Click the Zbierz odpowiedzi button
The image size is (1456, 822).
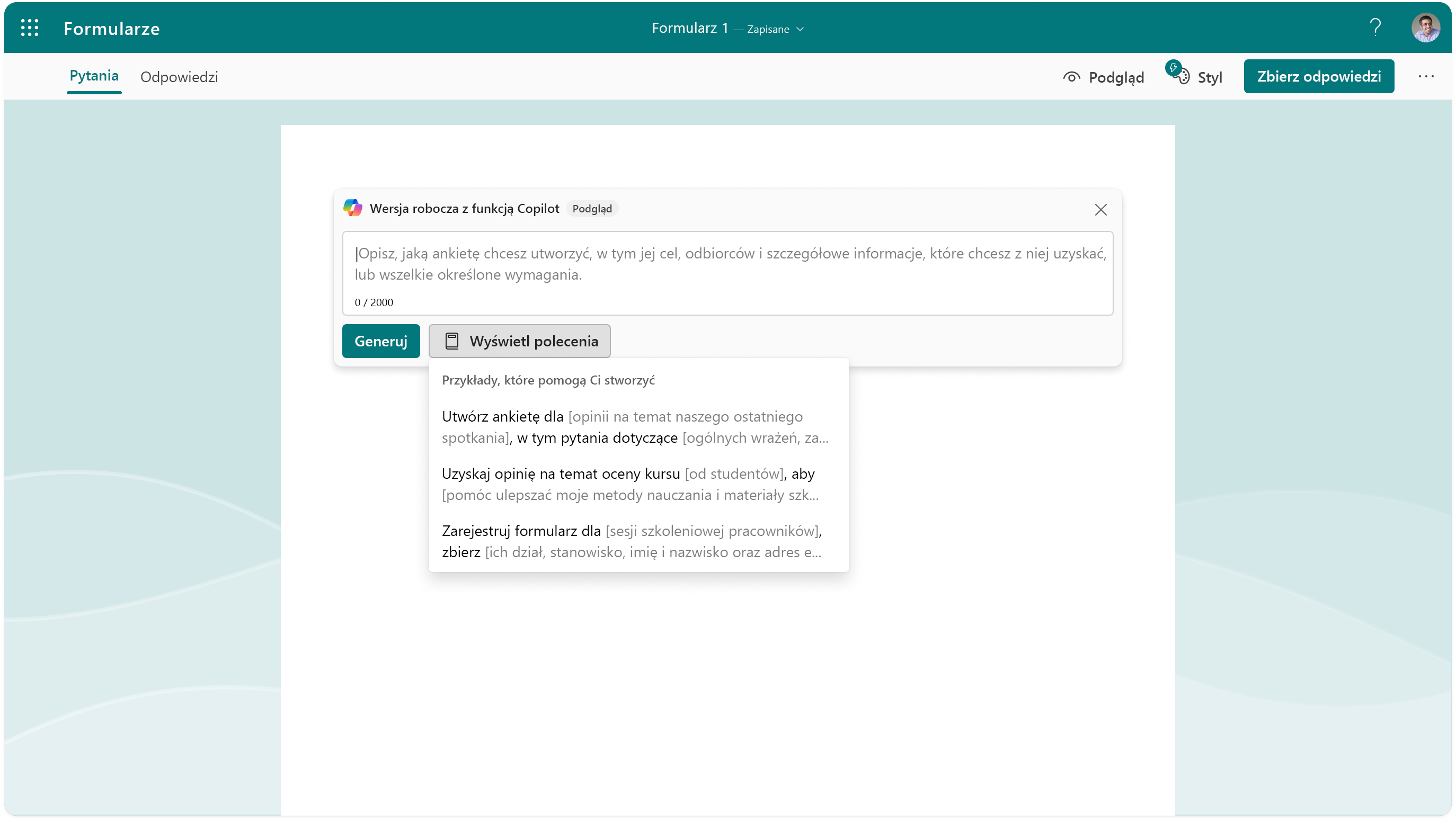(x=1318, y=76)
